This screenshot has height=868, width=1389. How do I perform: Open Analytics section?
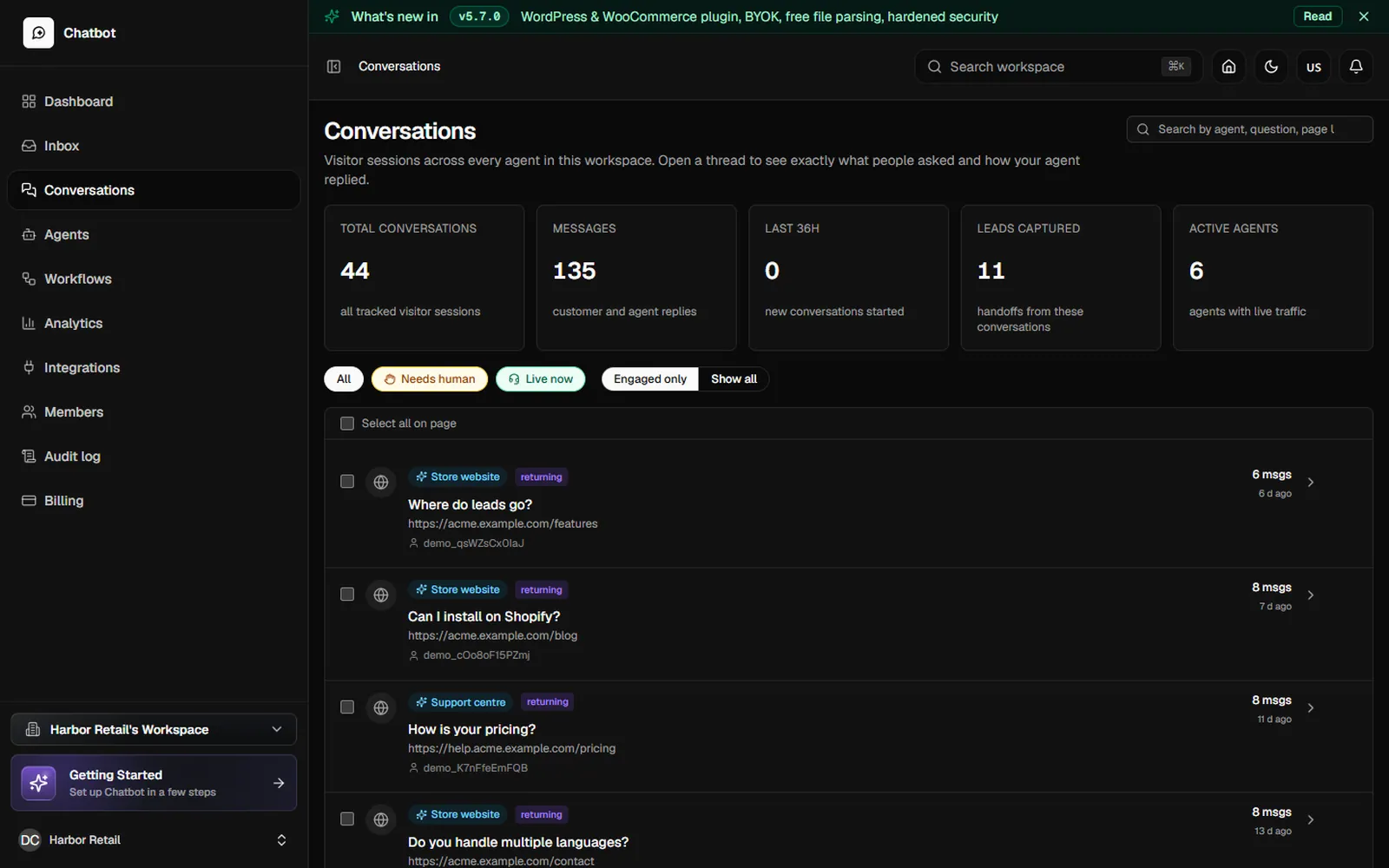(x=154, y=323)
